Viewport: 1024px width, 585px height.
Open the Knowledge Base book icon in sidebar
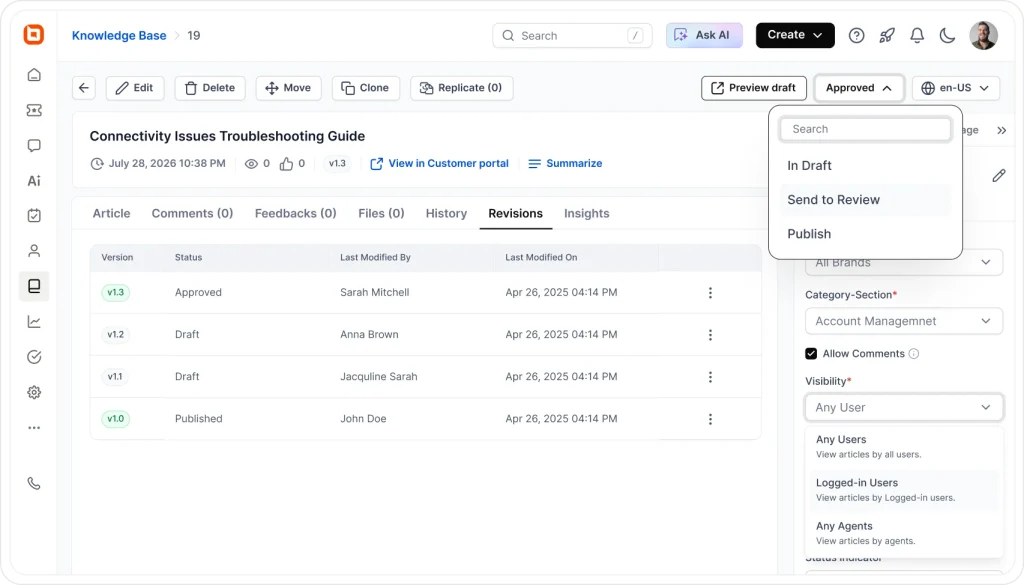pos(34,286)
